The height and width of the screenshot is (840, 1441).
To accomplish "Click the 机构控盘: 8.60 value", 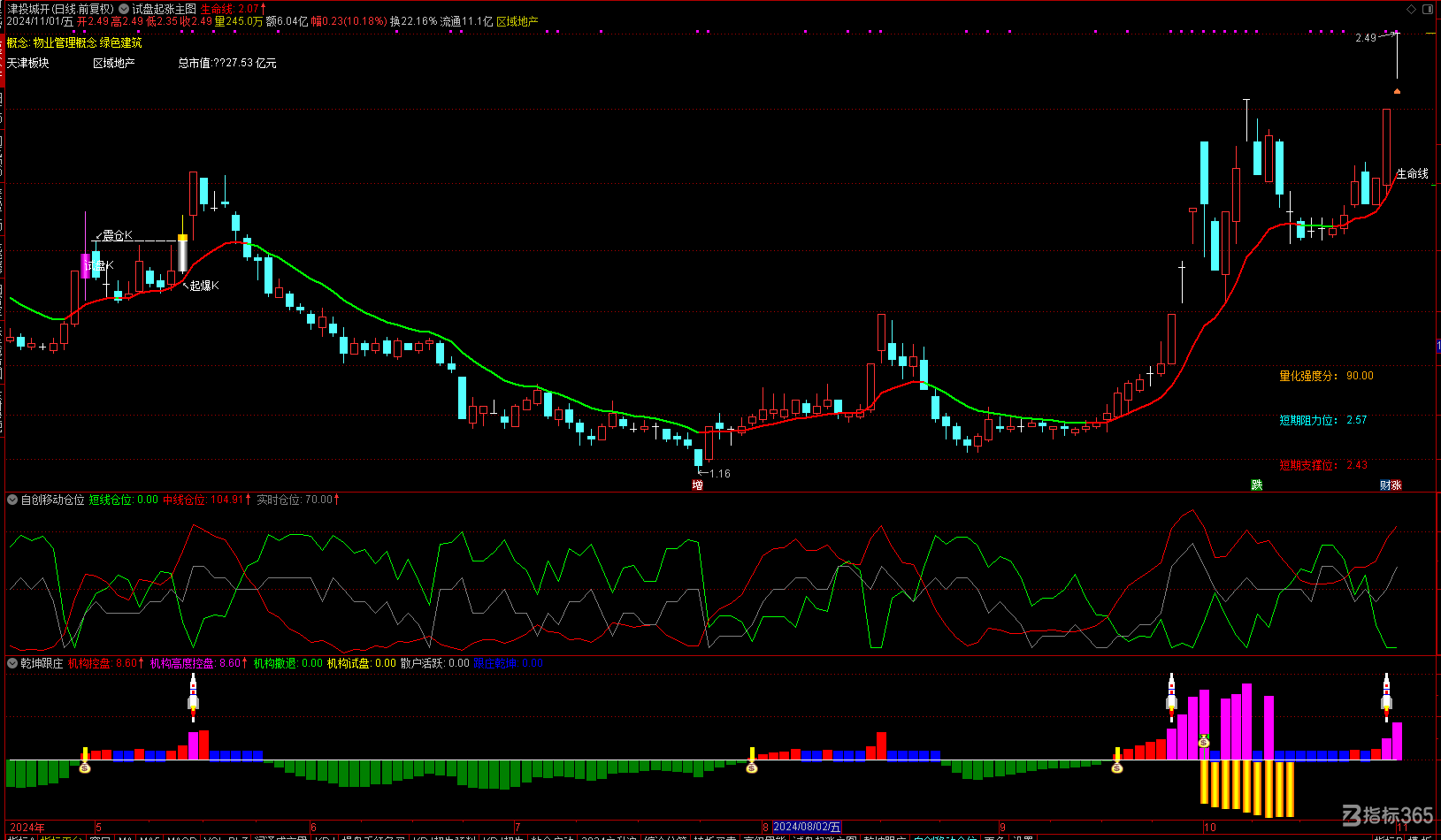I will pos(106,663).
